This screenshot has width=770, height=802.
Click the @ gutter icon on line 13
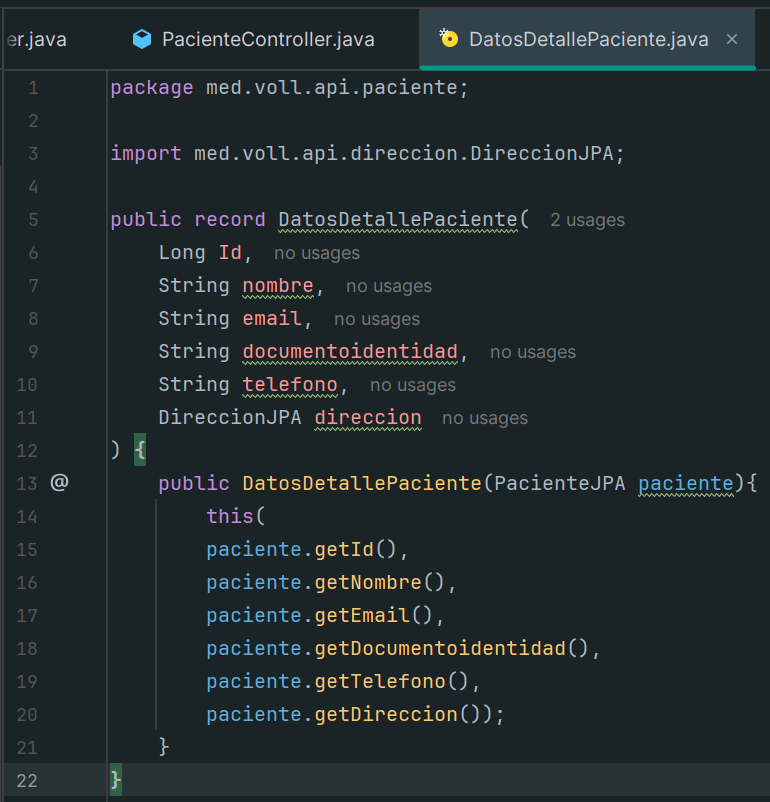pos(59,482)
